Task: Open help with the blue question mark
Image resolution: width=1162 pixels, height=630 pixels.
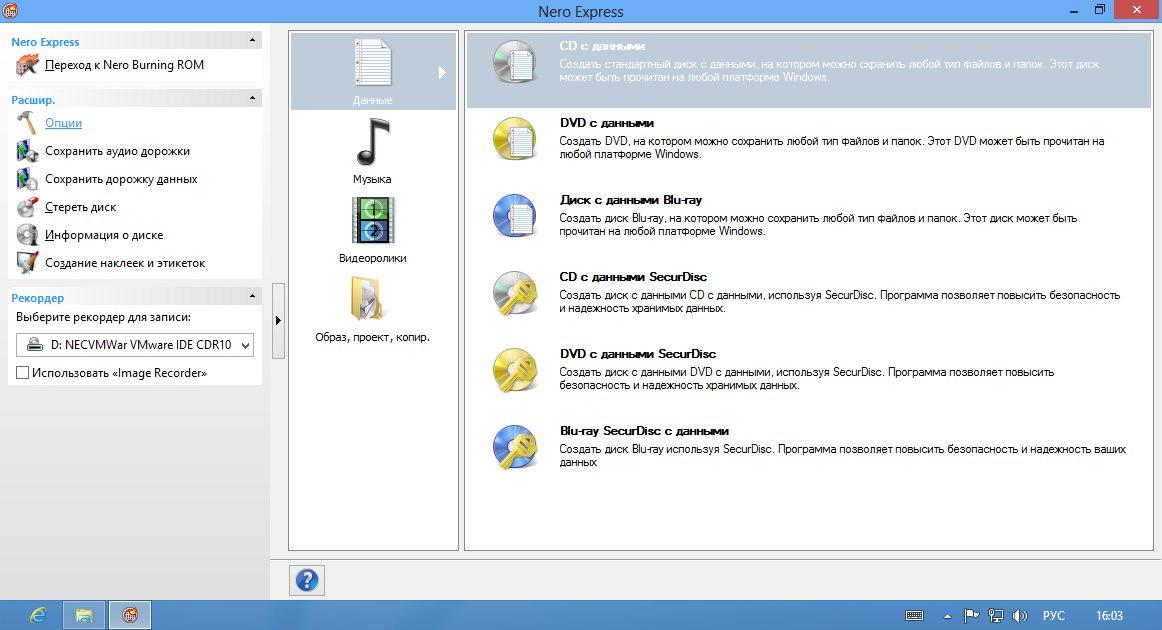Action: tap(307, 580)
